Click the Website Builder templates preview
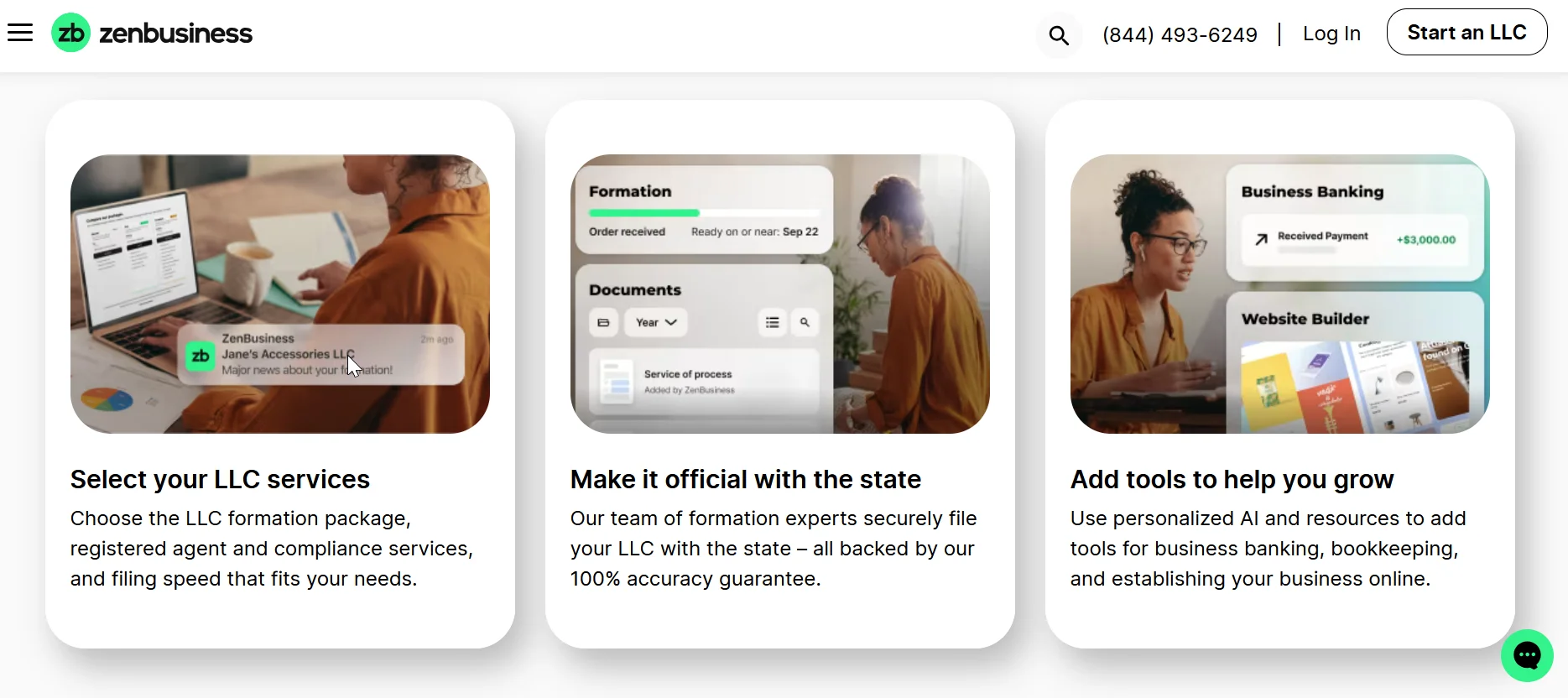This screenshot has width=1568, height=698. (1355, 387)
